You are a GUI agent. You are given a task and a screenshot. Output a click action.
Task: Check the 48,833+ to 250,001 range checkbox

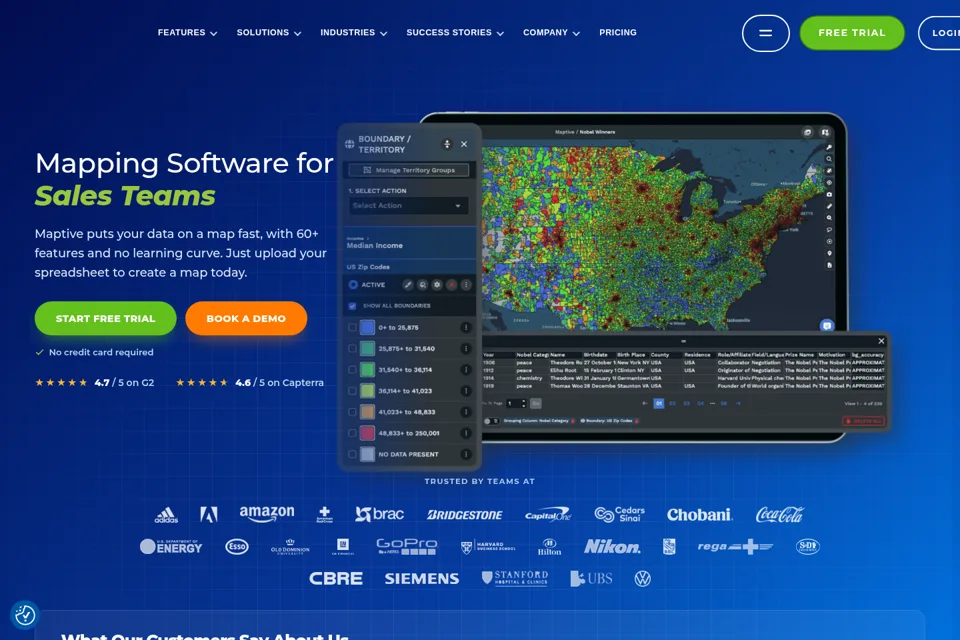pos(352,433)
